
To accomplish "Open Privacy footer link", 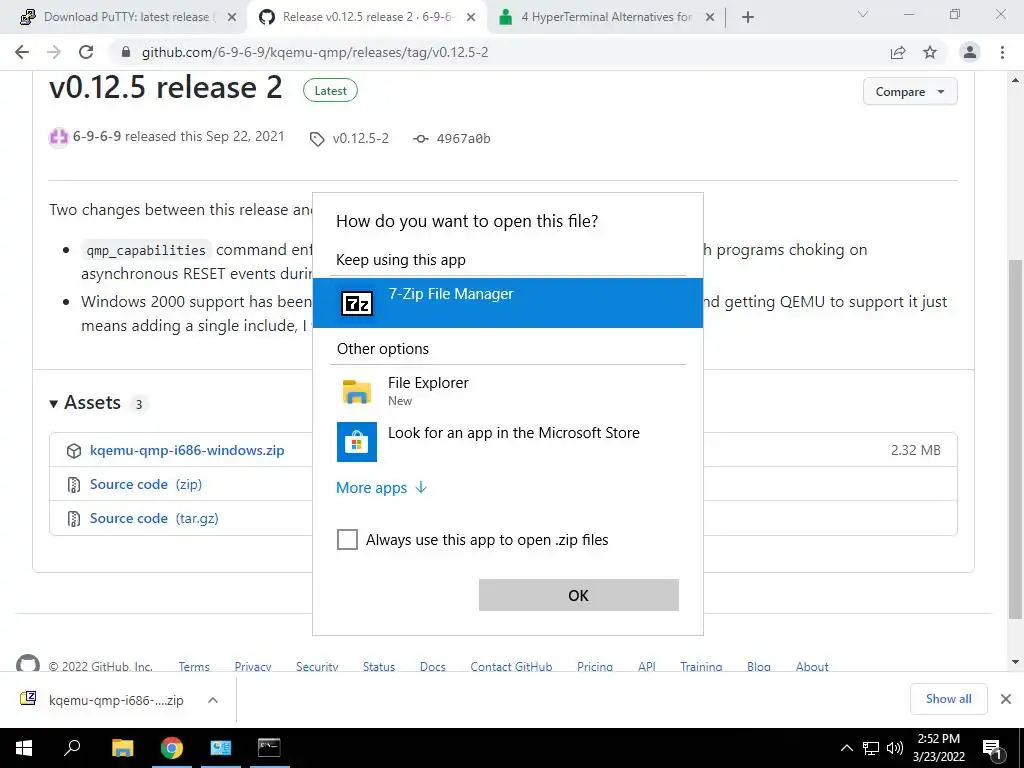I will (253, 666).
